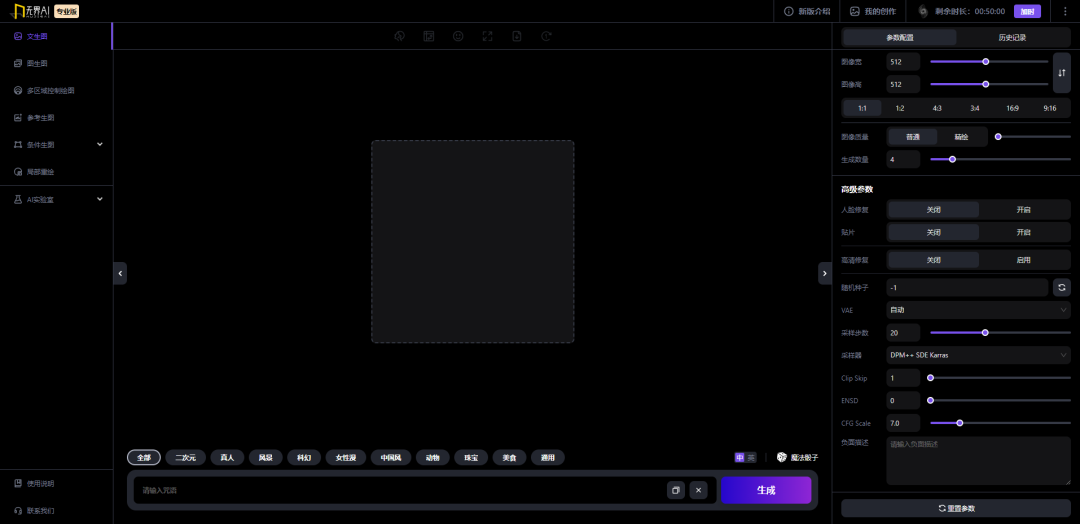Click the 随机种子 seed input
The width and height of the screenshot is (1080, 524).
tap(967, 287)
